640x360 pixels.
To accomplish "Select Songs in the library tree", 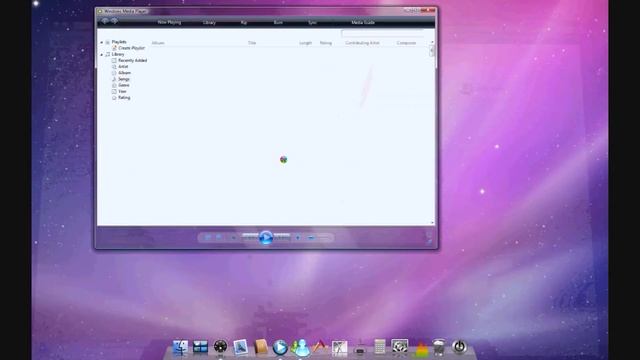I will (124, 79).
